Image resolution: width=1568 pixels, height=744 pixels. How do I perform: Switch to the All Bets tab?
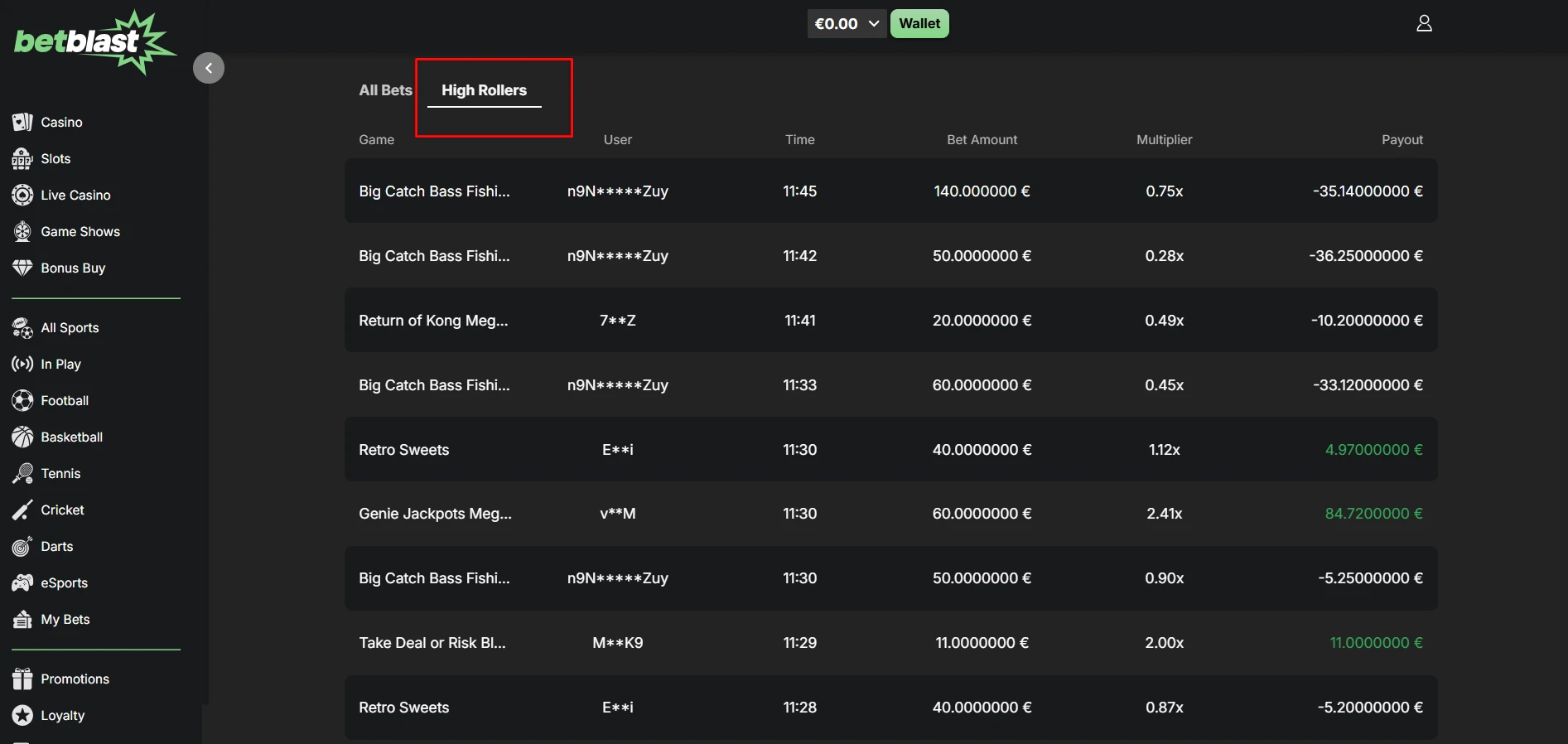pyautogui.click(x=385, y=90)
